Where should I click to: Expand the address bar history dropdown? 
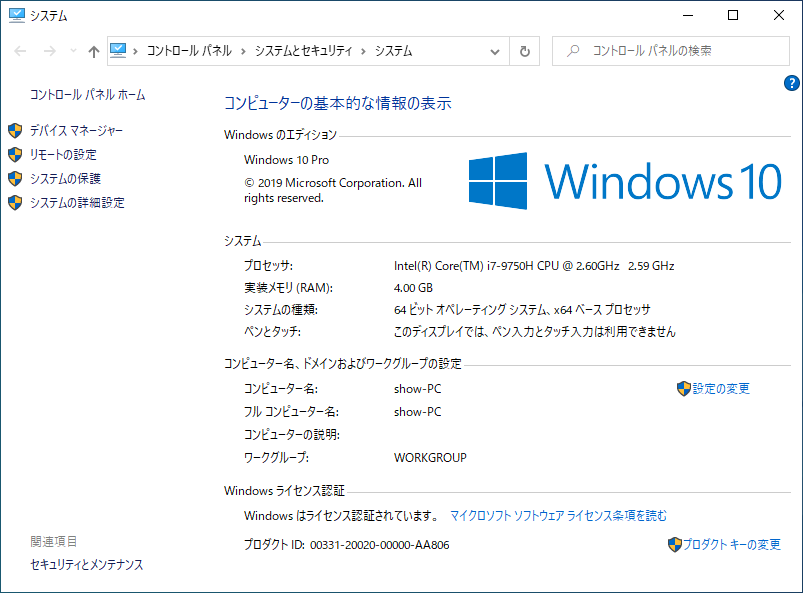click(x=495, y=52)
